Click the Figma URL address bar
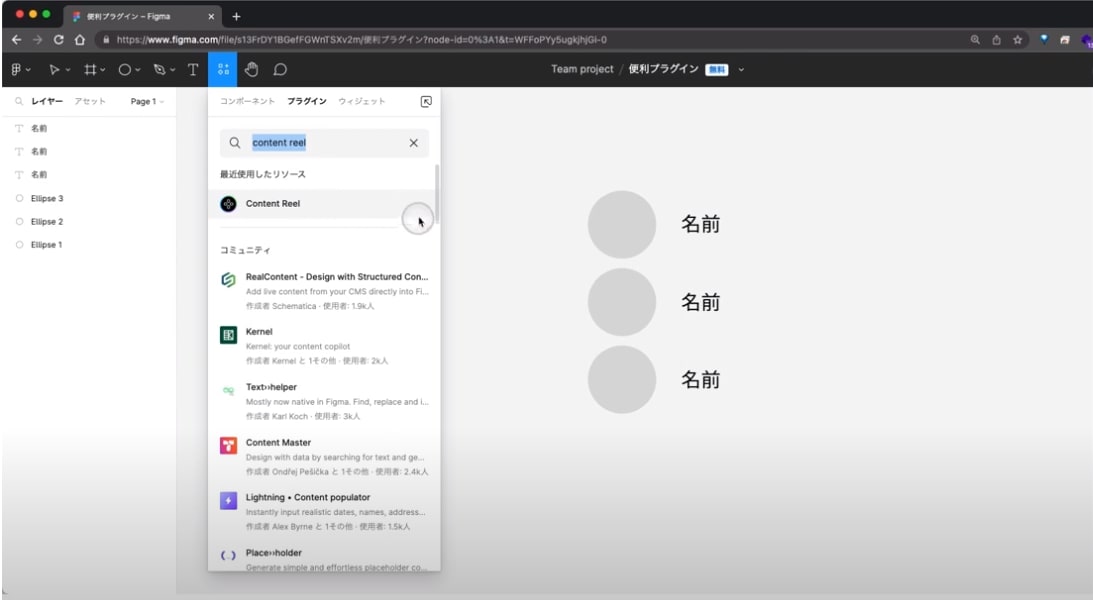Viewport: 1093px width, 600px height. [530, 40]
